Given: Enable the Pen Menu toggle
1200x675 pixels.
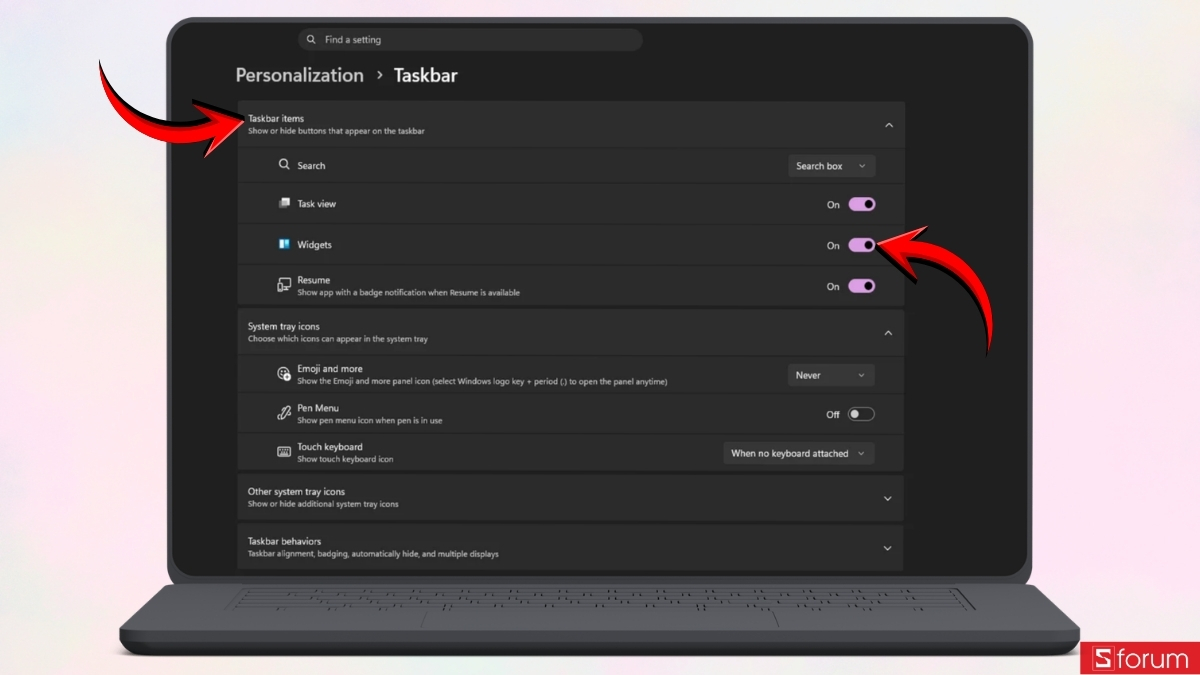Looking at the screenshot, I should (861, 414).
